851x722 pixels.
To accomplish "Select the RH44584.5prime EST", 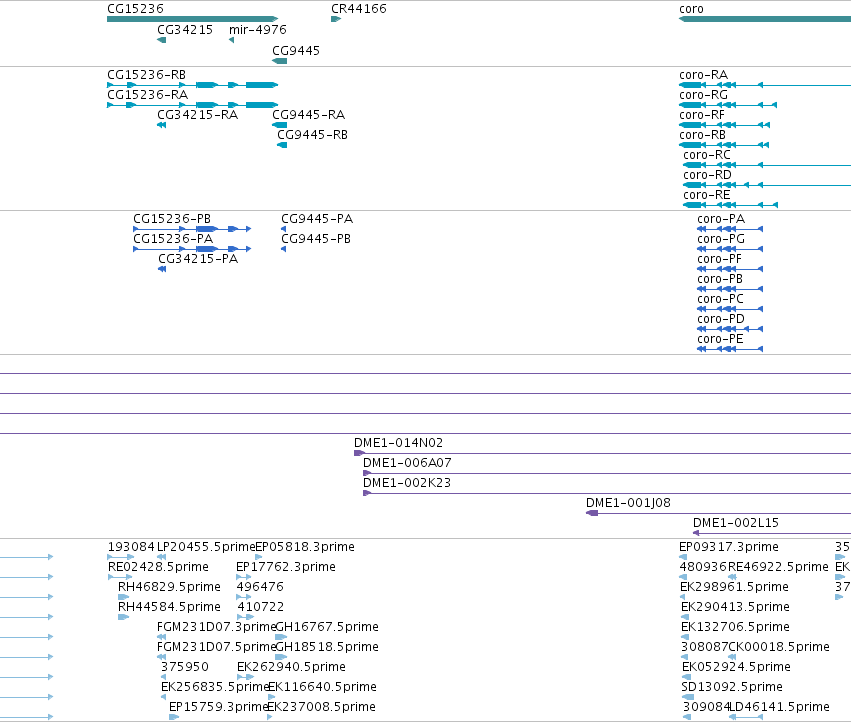I will pos(123,617).
